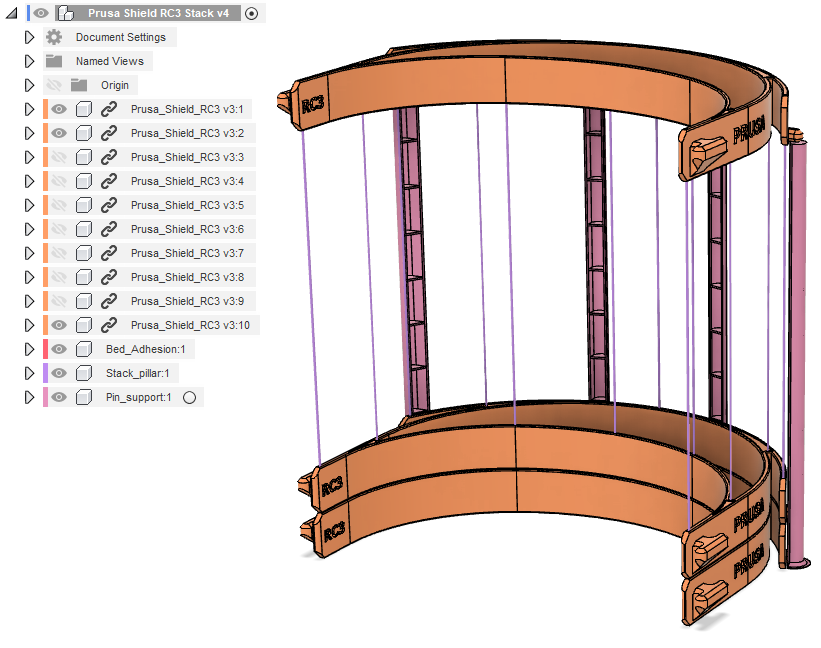Click the link icon of Prusa_Shield_RC3 v3:6
821x648 pixels.
(x=108, y=229)
